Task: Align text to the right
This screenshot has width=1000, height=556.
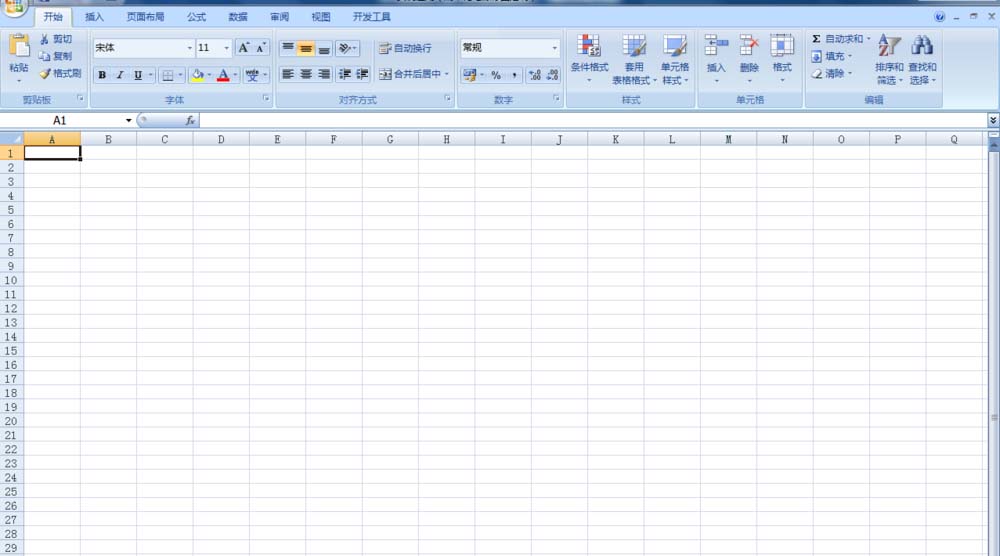Action: (324, 75)
